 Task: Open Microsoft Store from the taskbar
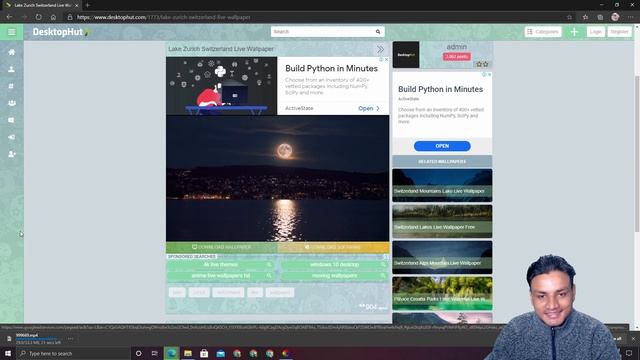(204, 353)
